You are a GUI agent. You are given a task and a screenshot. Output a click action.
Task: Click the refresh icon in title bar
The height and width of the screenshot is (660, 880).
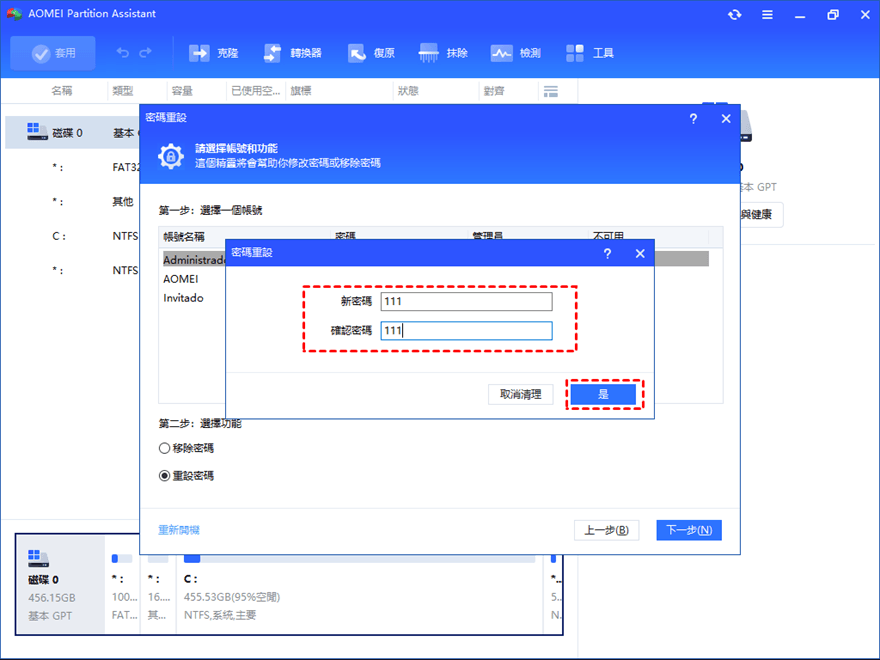point(735,15)
